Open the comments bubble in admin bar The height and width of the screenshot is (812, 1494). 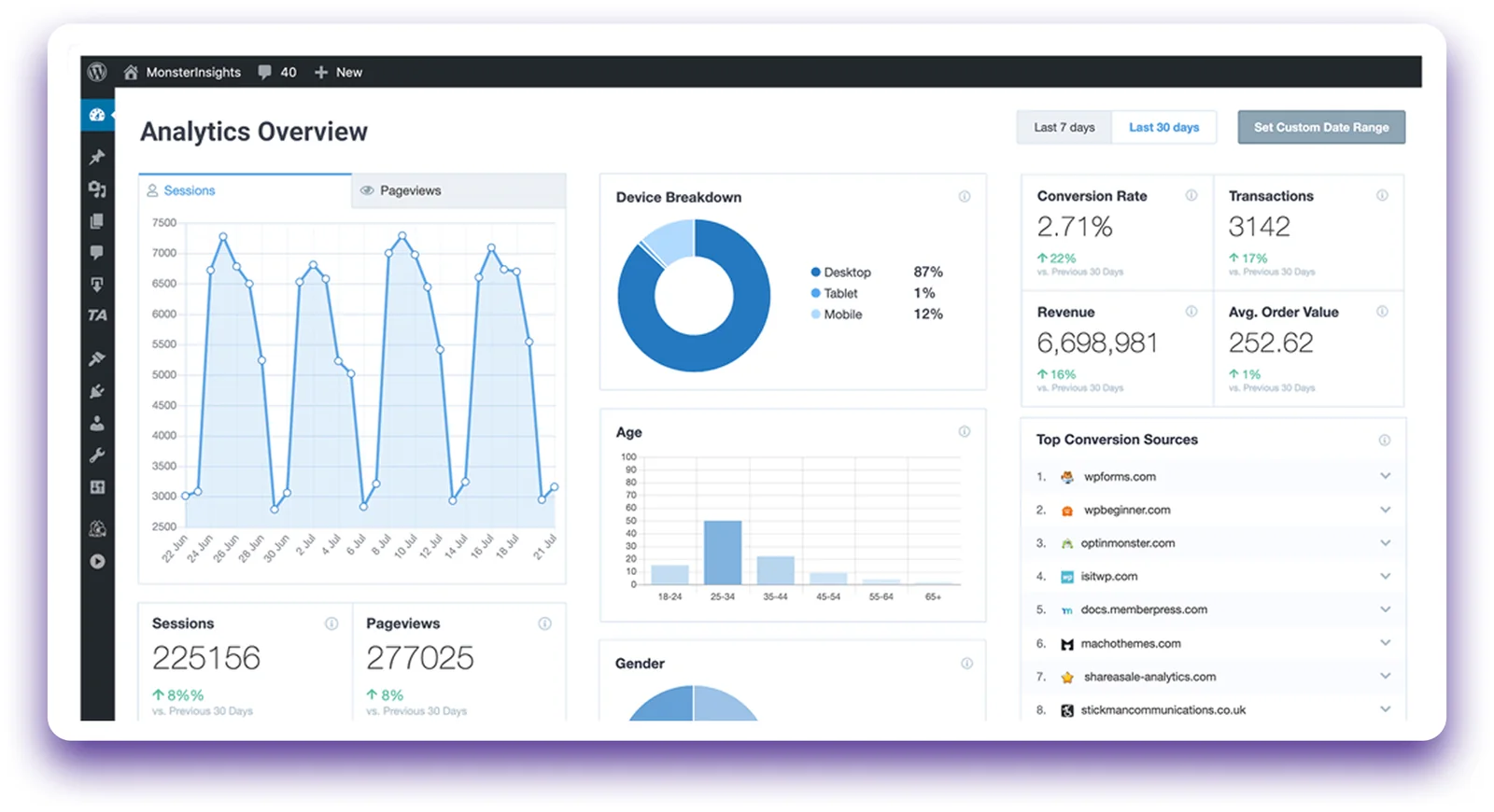(x=265, y=72)
